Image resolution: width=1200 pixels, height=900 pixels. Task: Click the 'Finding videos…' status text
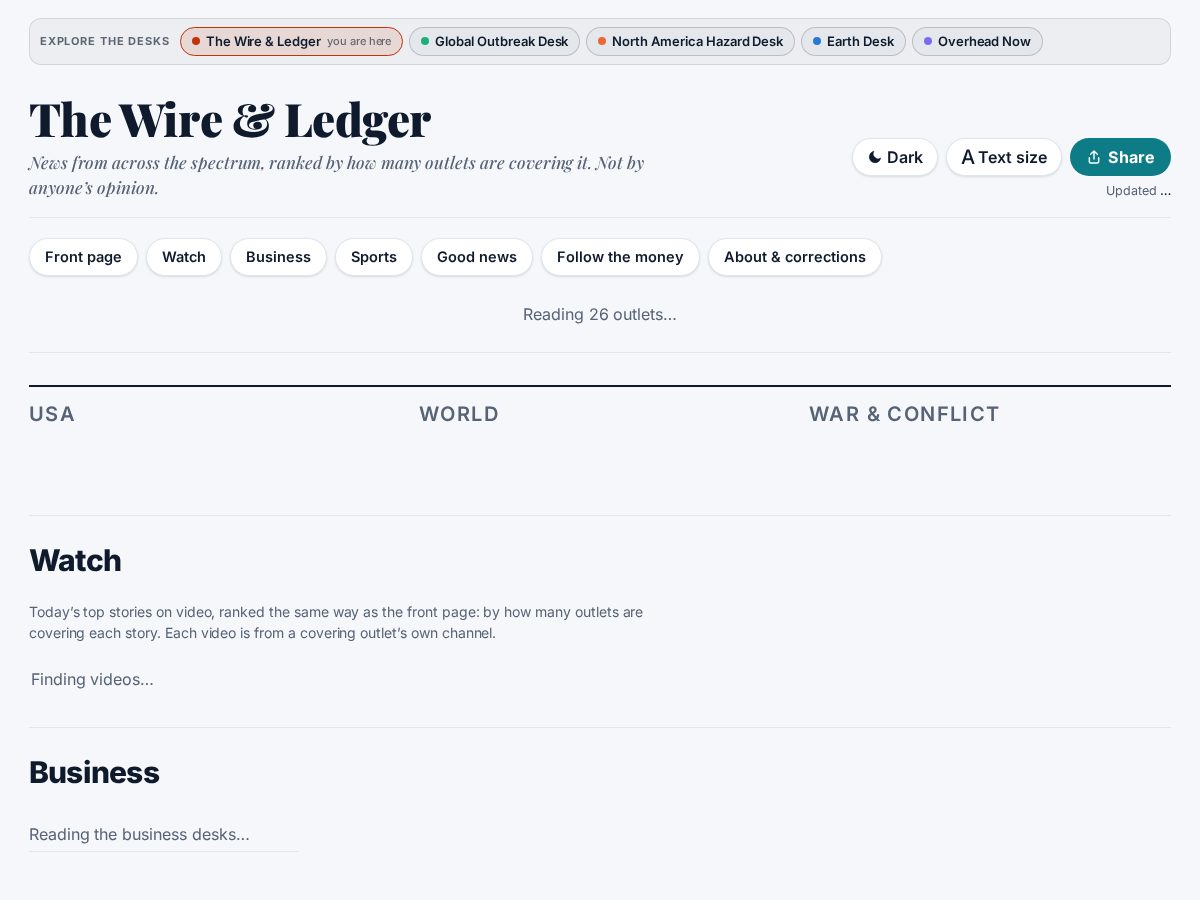click(92, 679)
